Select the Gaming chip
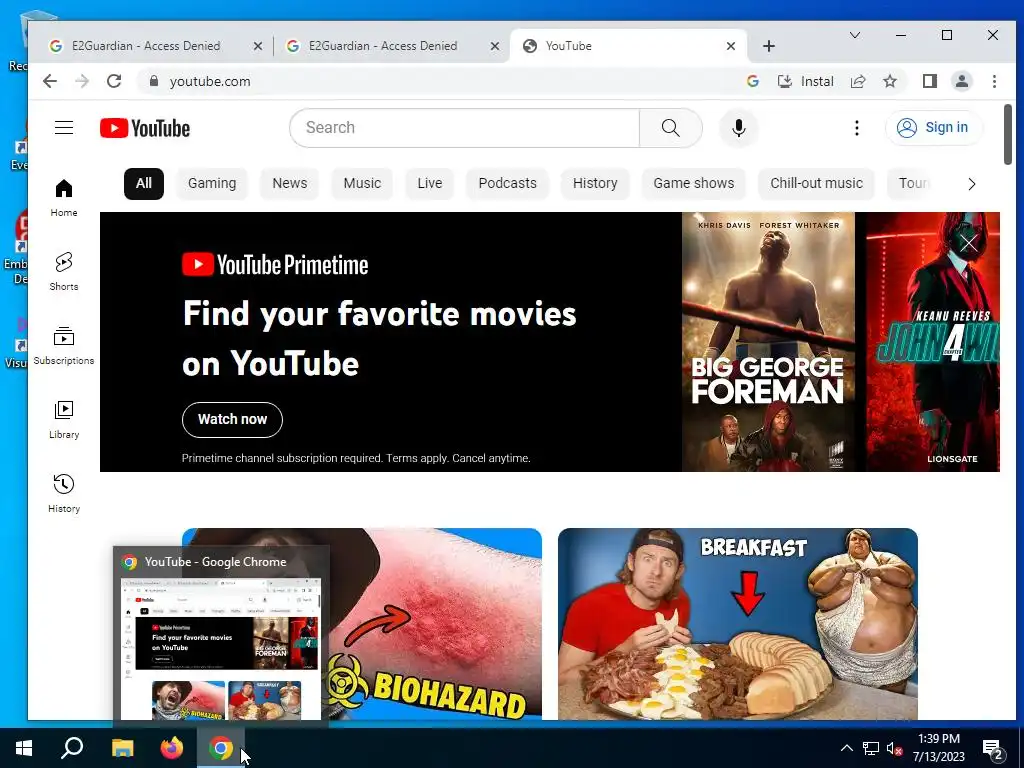Viewport: 1024px width, 768px height. point(212,184)
